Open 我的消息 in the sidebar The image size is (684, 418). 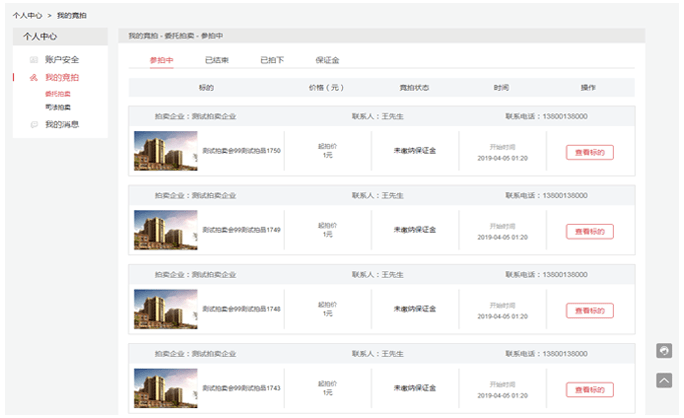click(62, 125)
